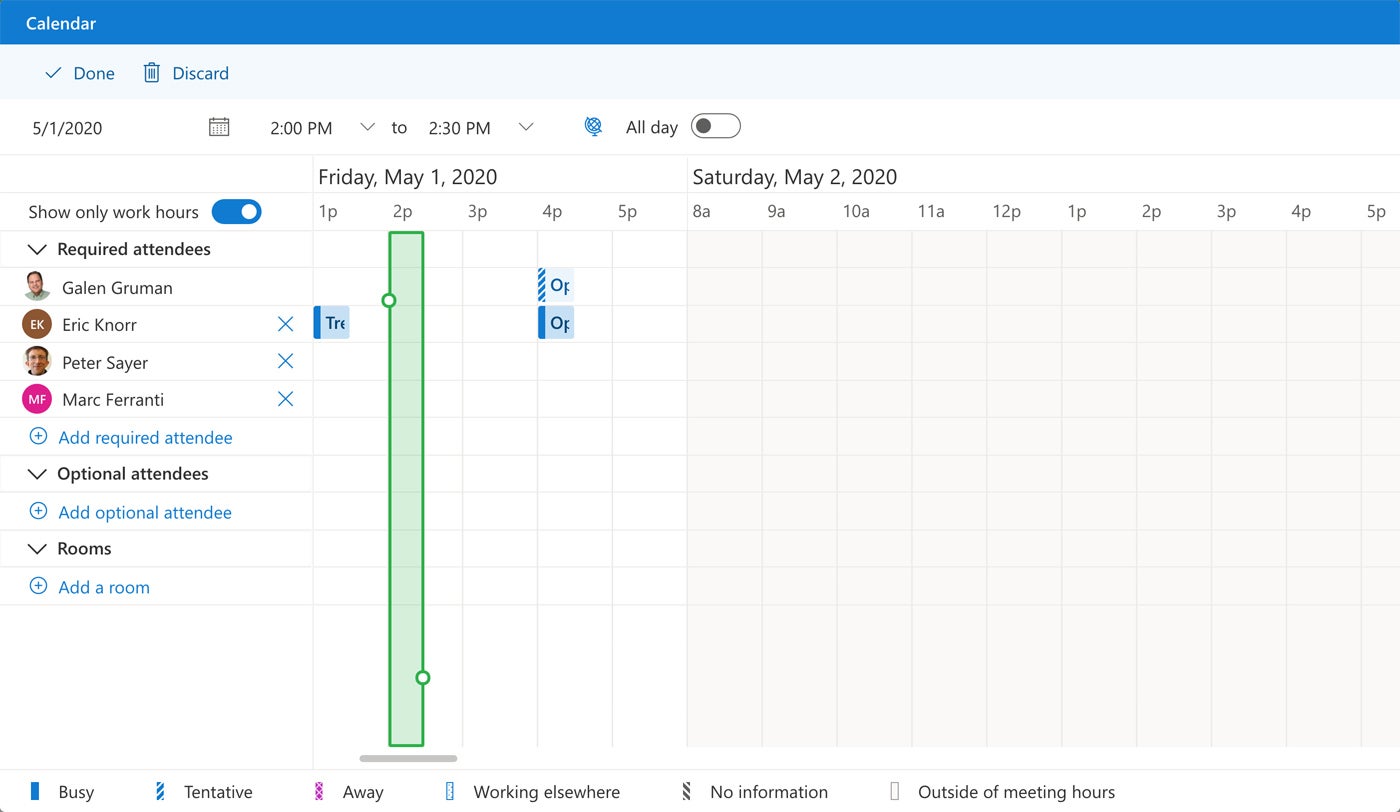Click the bottom handle of the green time selection
This screenshot has width=1400, height=812.
coord(423,678)
